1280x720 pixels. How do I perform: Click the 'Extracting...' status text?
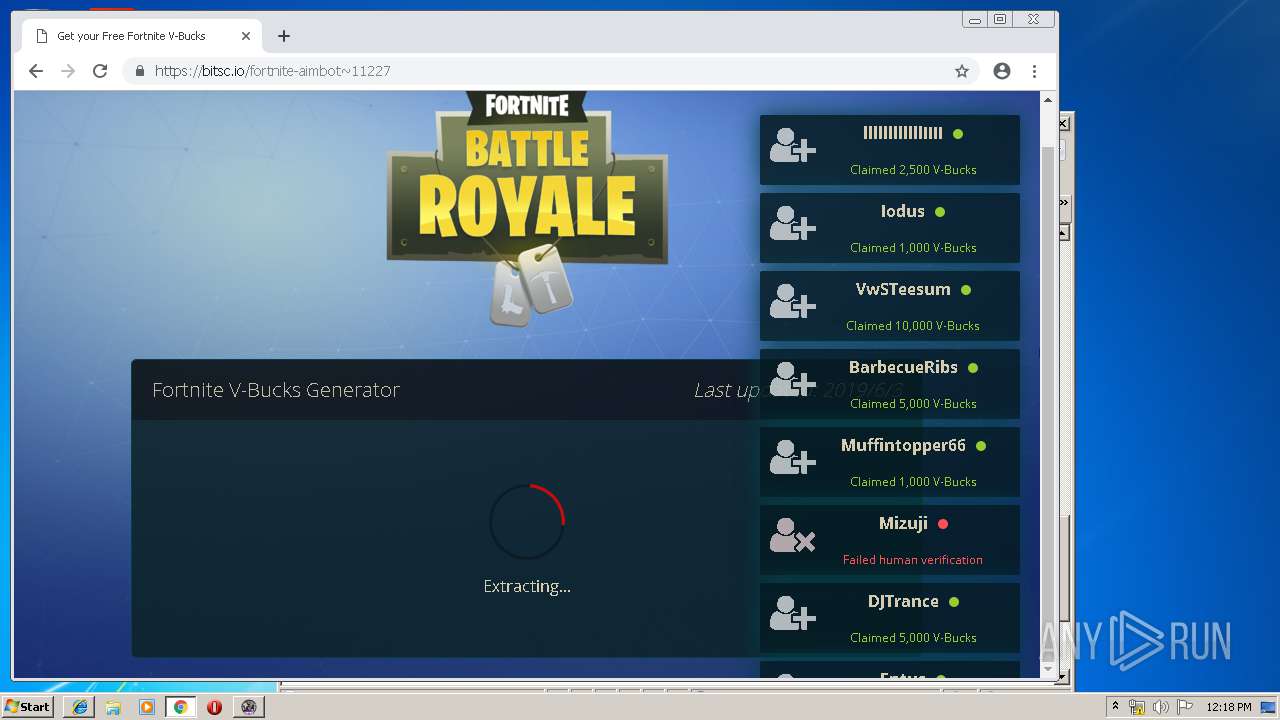(x=527, y=586)
